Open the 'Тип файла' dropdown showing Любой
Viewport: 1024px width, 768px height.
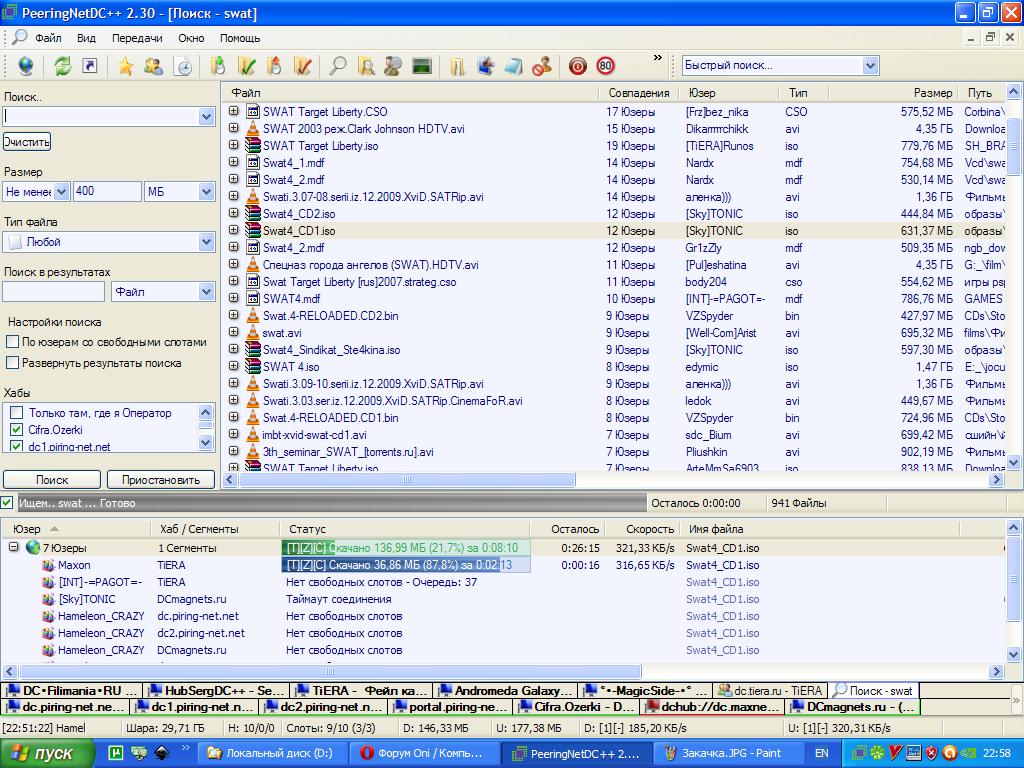tap(206, 242)
